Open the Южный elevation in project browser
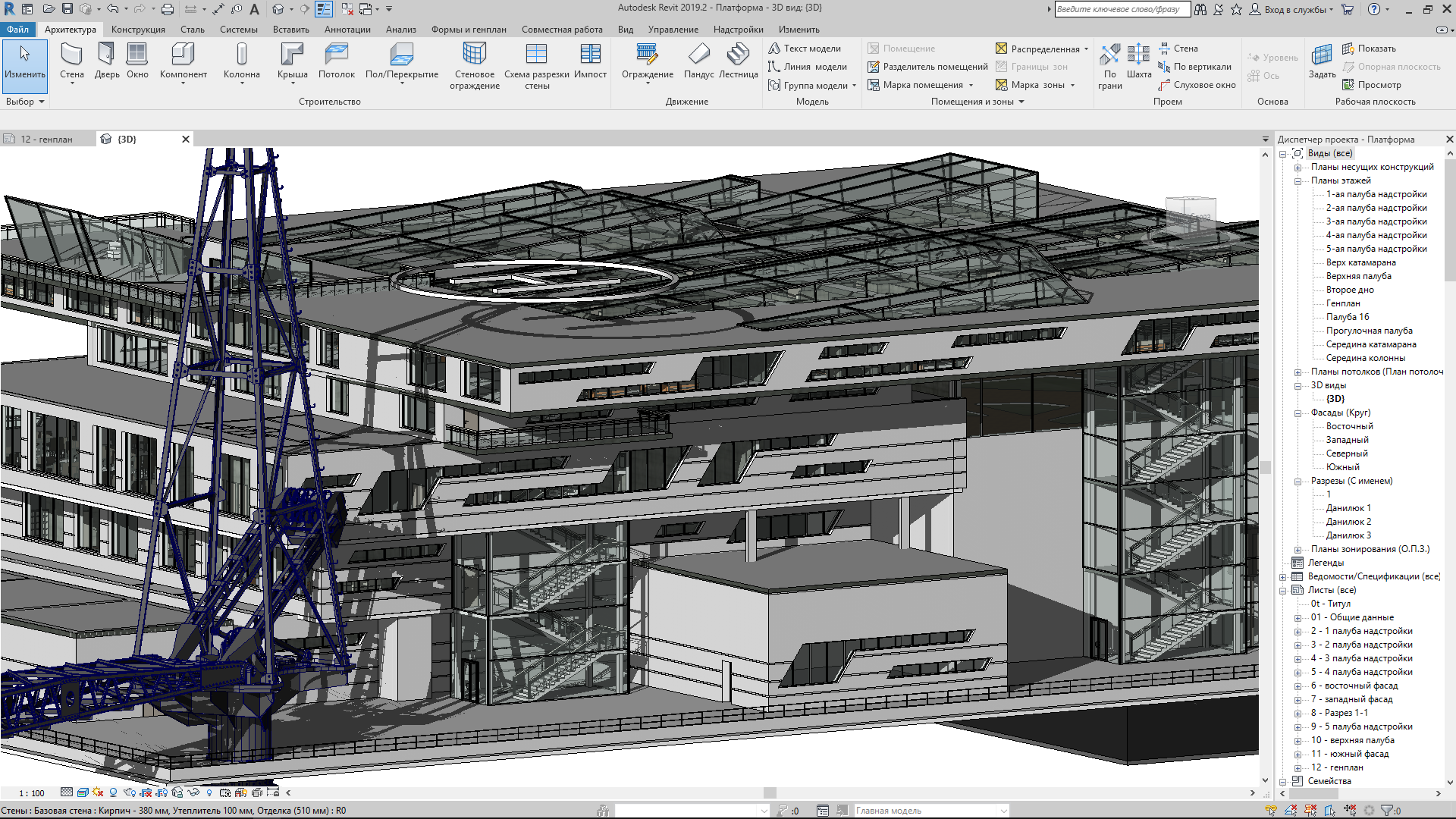 point(1342,467)
